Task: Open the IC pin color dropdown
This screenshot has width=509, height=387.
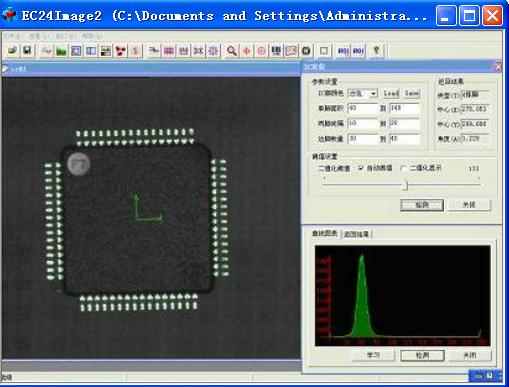Action: (363, 94)
